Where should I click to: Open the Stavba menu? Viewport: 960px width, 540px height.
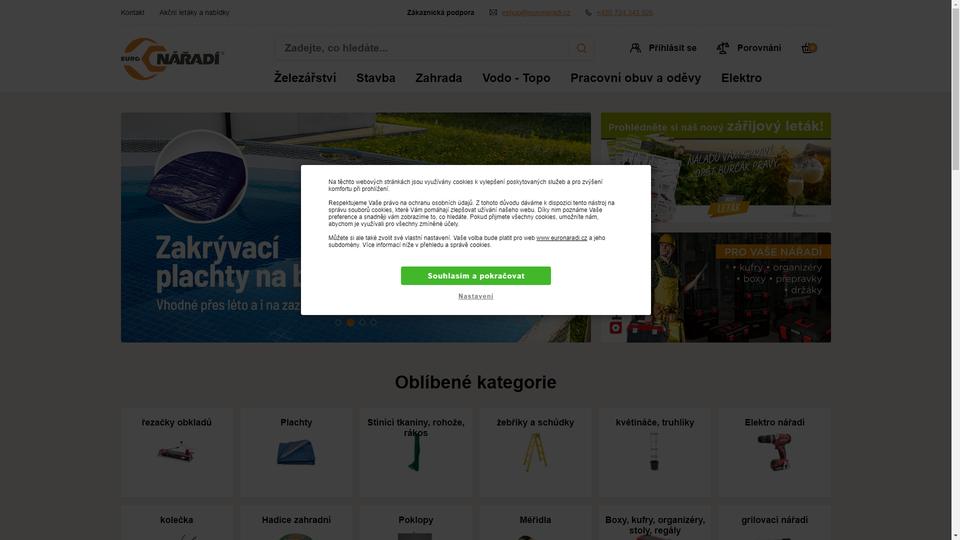[376, 78]
